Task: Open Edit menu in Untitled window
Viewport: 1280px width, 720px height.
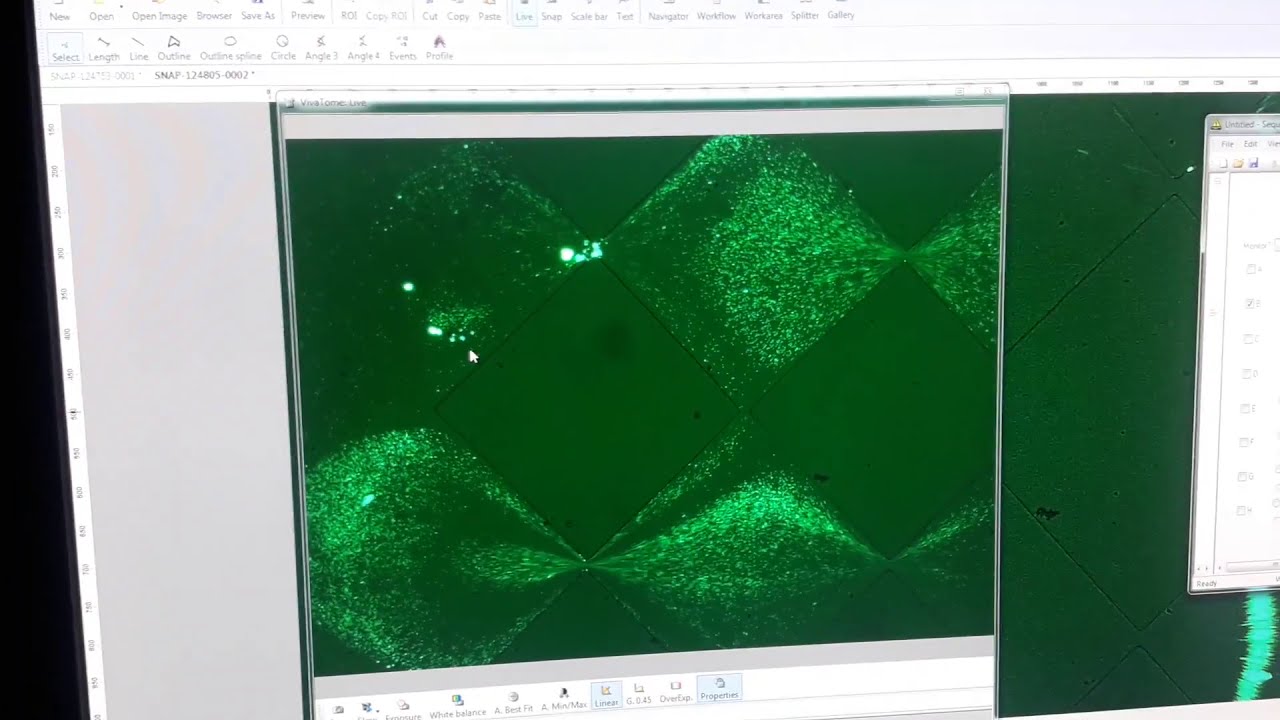Action: click(x=1250, y=144)
